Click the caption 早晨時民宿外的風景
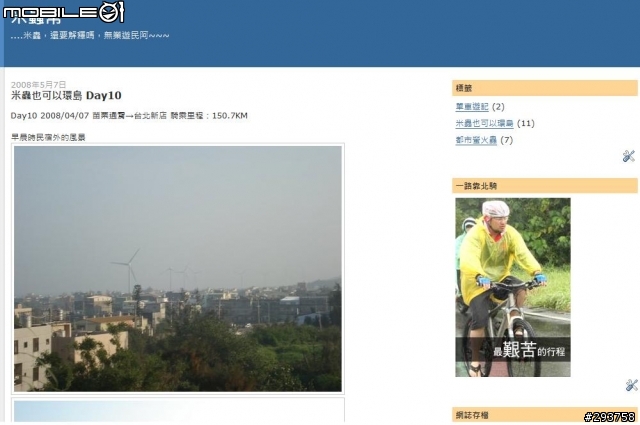The height and width of the screenshot is (425, 640). click(x=48, y=138)
